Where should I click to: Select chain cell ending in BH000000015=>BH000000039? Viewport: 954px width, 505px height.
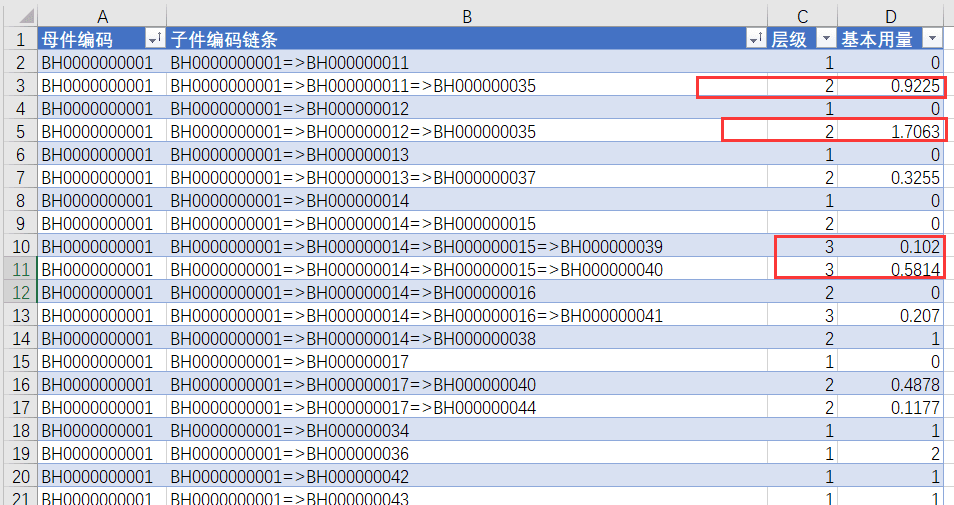pos(467,246)
